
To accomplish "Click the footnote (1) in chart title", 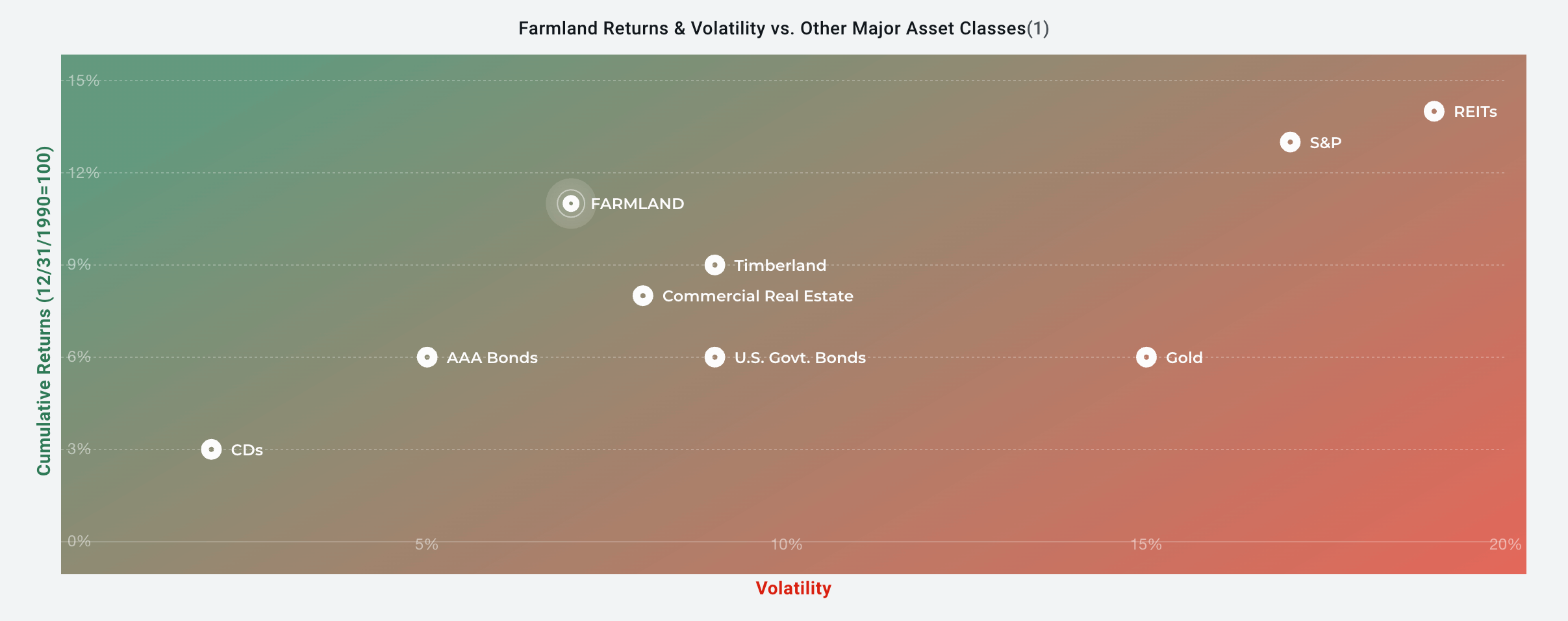I will [x=1038, y=29].
